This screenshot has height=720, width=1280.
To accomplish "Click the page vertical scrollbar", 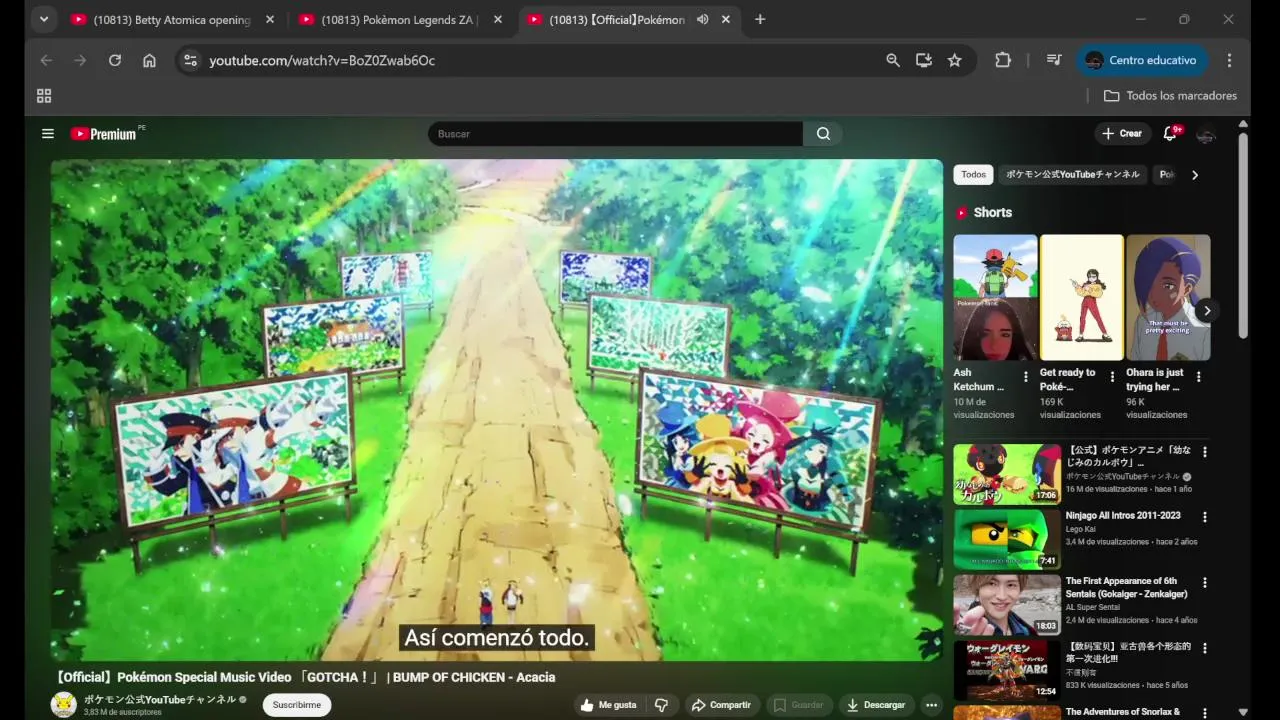I will coord(1243,235).
